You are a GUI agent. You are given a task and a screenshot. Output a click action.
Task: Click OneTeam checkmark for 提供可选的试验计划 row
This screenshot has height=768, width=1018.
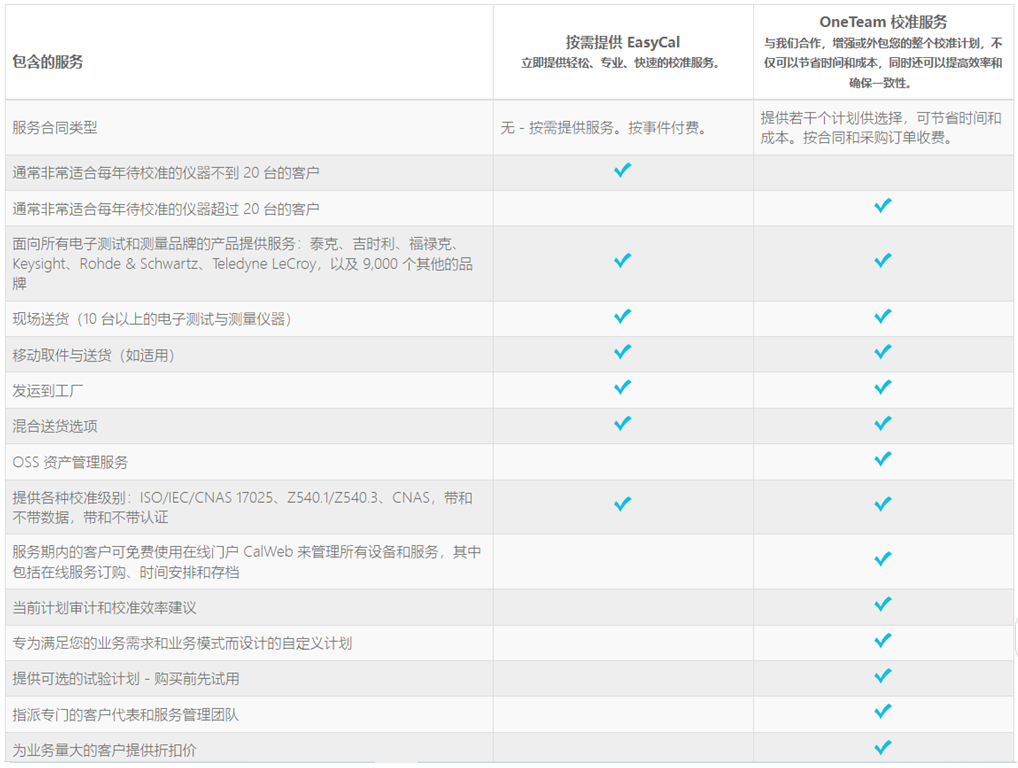point(882,677)
